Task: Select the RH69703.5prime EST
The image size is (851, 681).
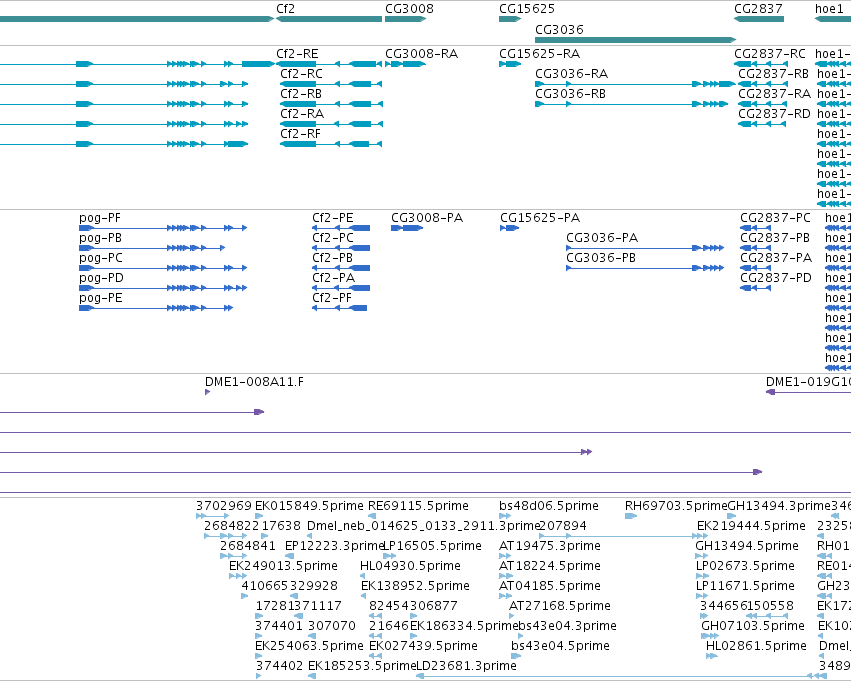Action: tap(631, 516)
